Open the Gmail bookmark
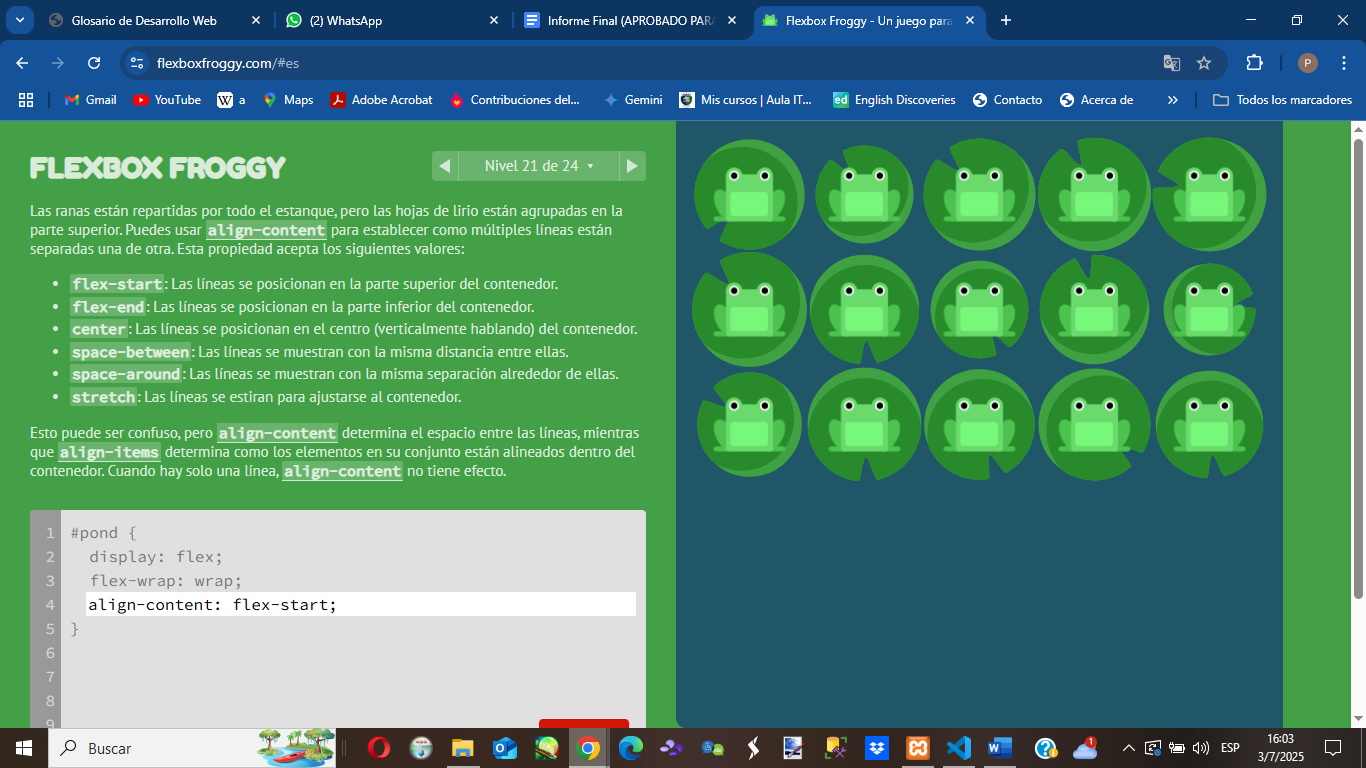1366x768 pixels. point(91,100)
